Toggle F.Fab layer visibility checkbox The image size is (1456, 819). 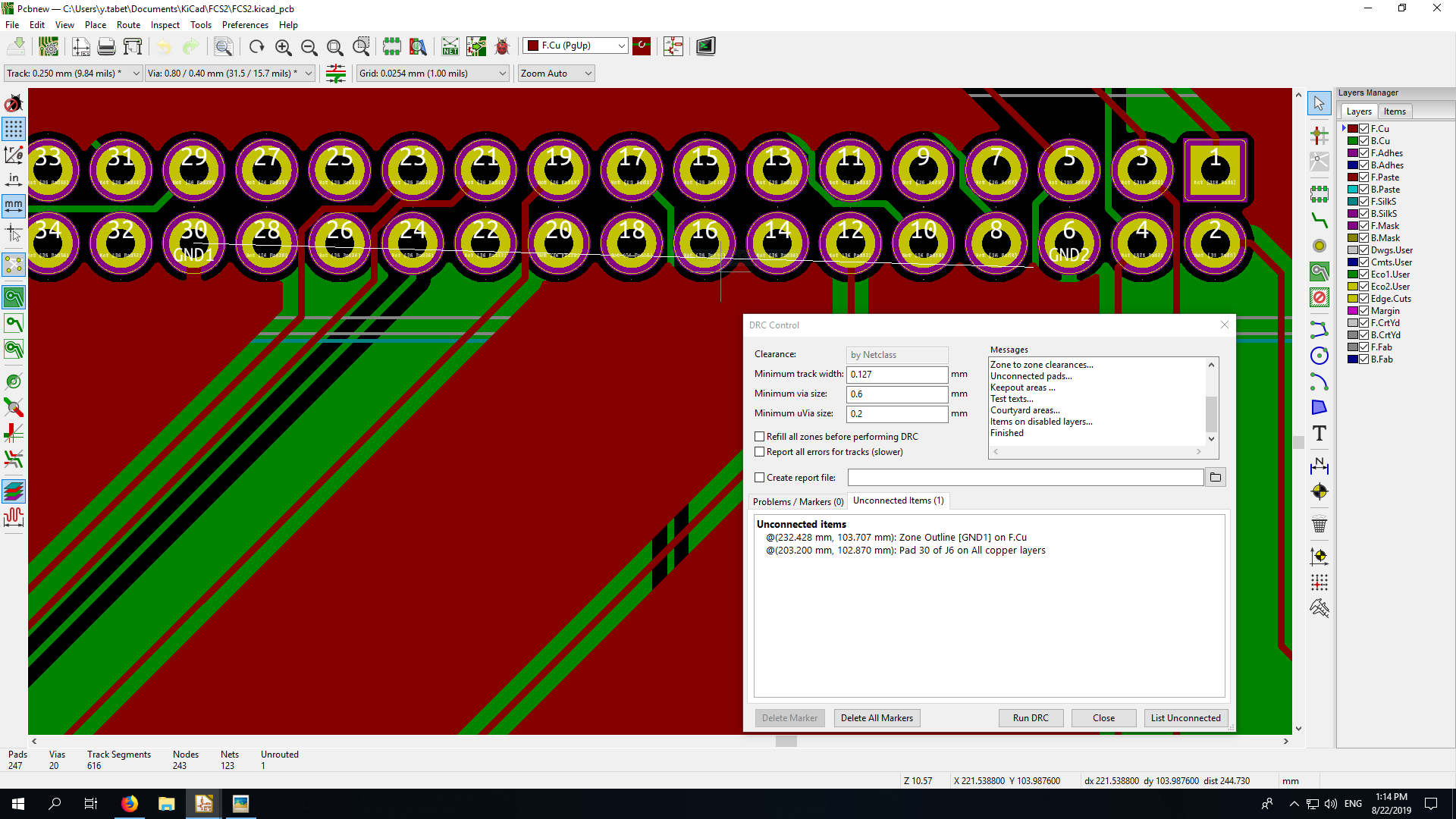click(x=1364, y=347)
